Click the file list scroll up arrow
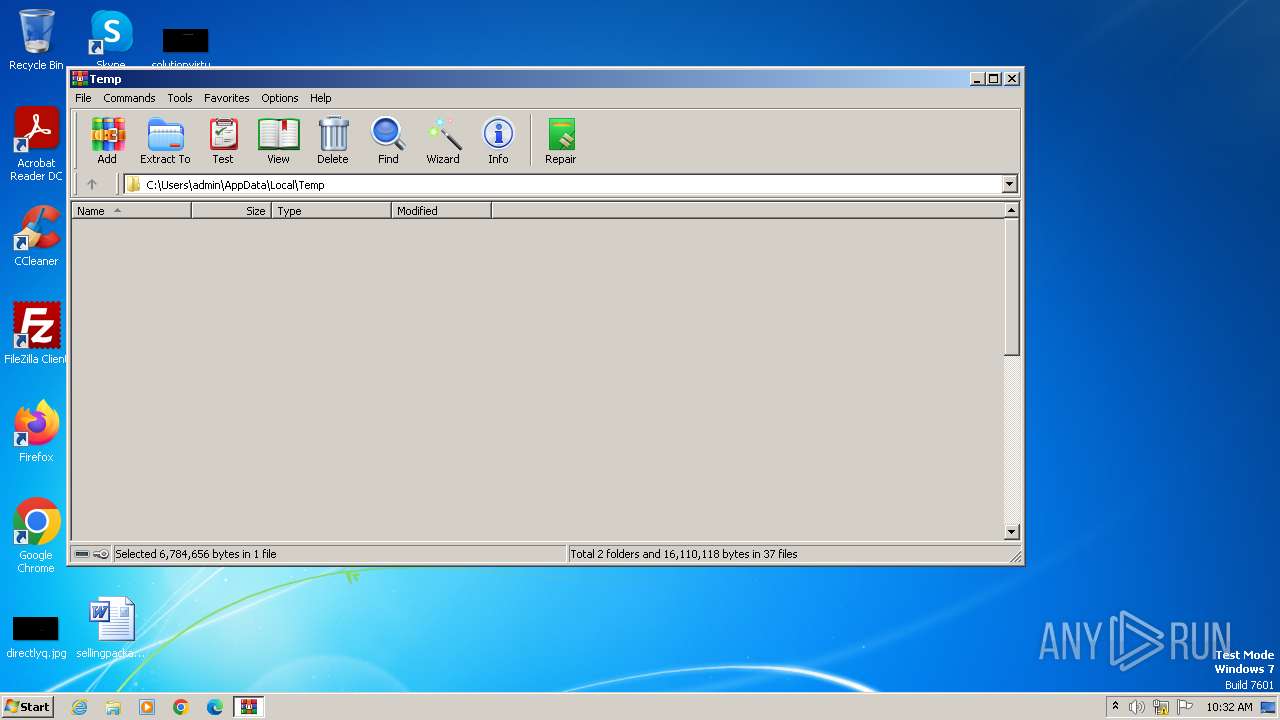 tap(1011, 210)
